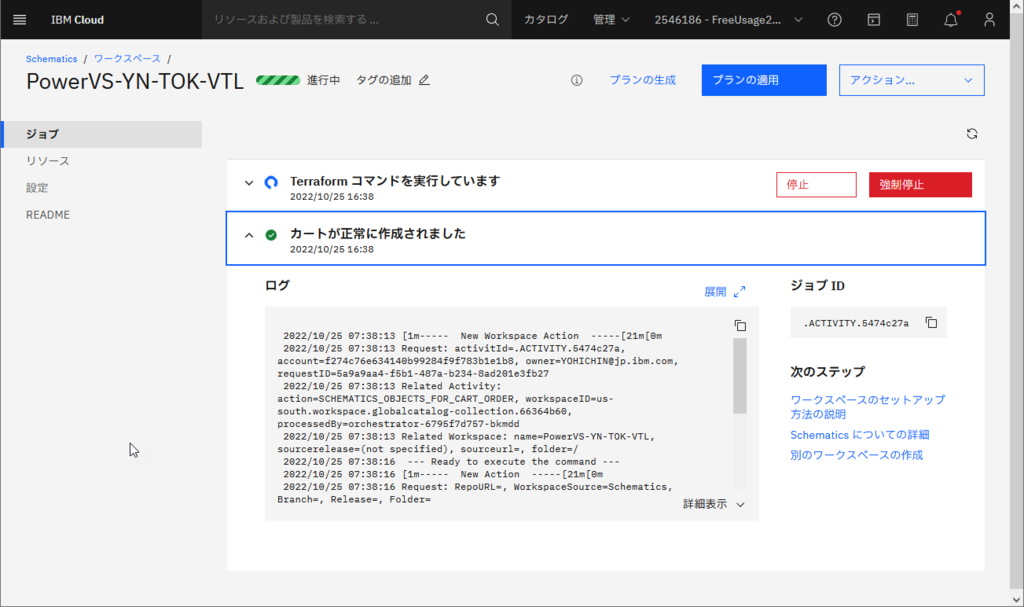Viewport: 1024px width, 607px height.
Task: Click the expand arrows icon next to 展開
Action: 739,291
